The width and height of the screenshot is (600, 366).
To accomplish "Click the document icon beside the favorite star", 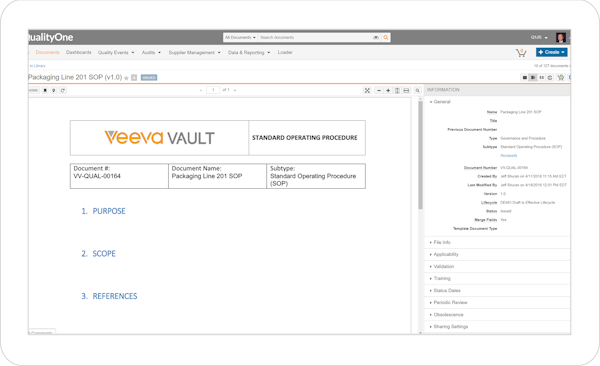I will [x=134, y=78].
